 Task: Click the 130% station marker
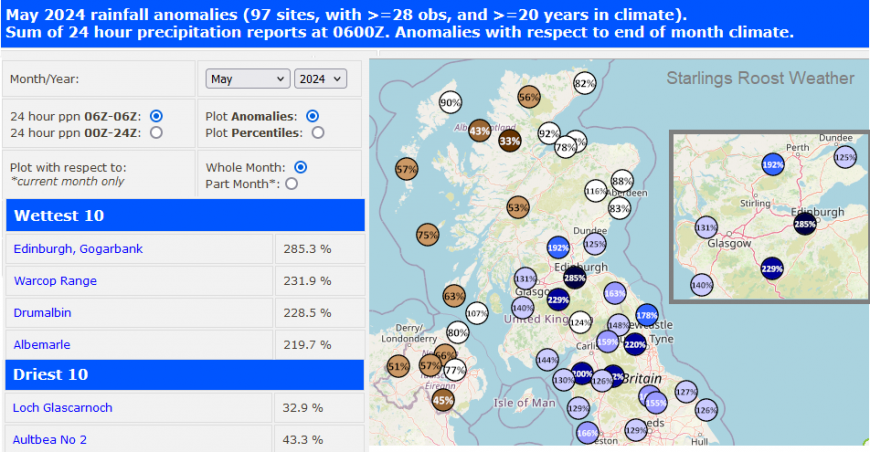(x=563, y=380)
